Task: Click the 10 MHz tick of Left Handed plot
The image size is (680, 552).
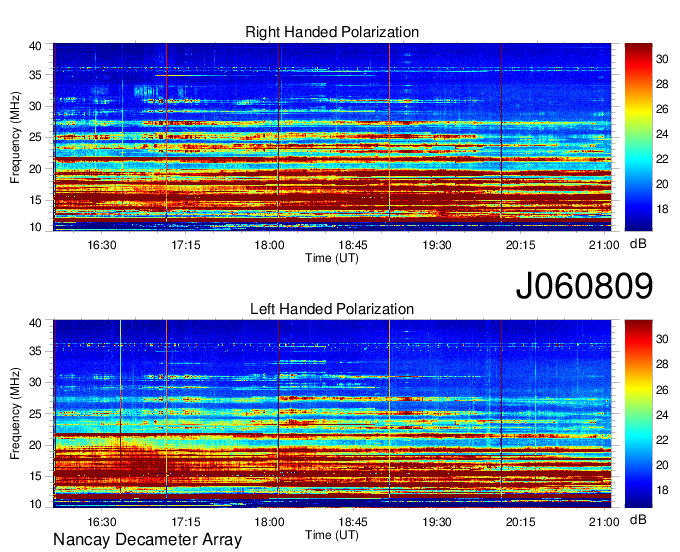Action: (x=36, y=504)
